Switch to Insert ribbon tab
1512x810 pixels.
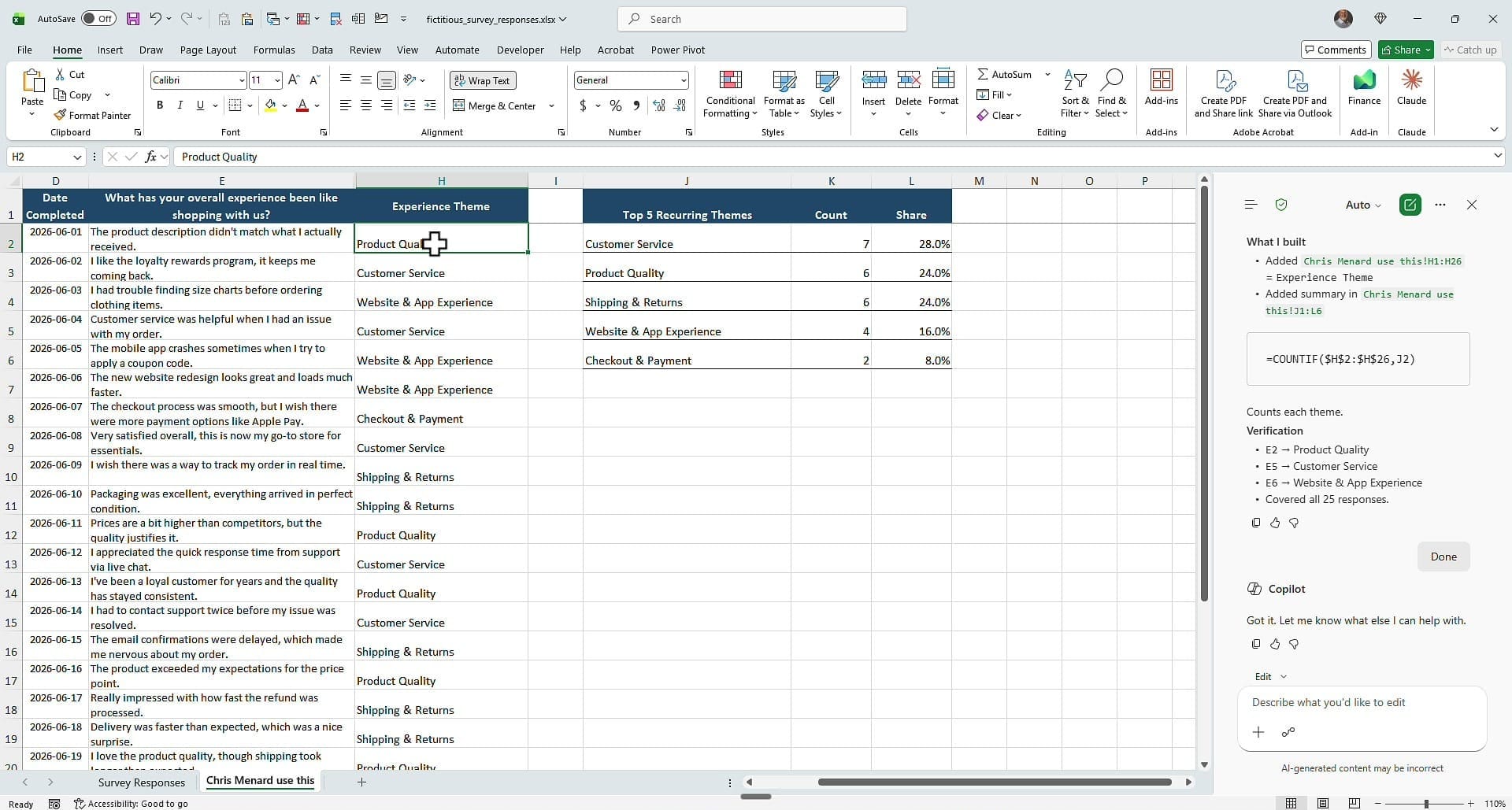point(109,50)
